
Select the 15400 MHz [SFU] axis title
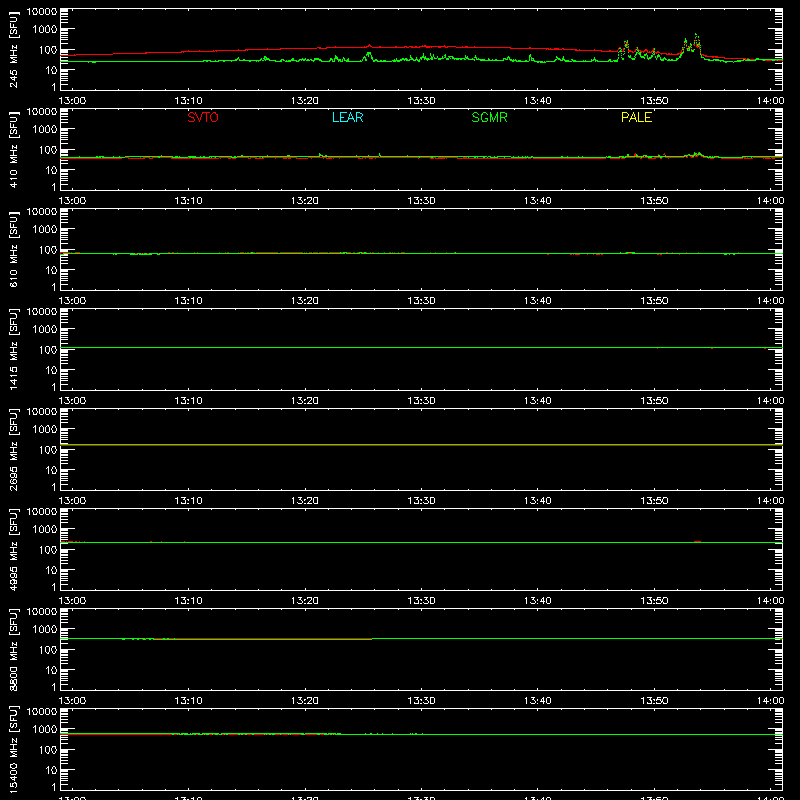13,749
